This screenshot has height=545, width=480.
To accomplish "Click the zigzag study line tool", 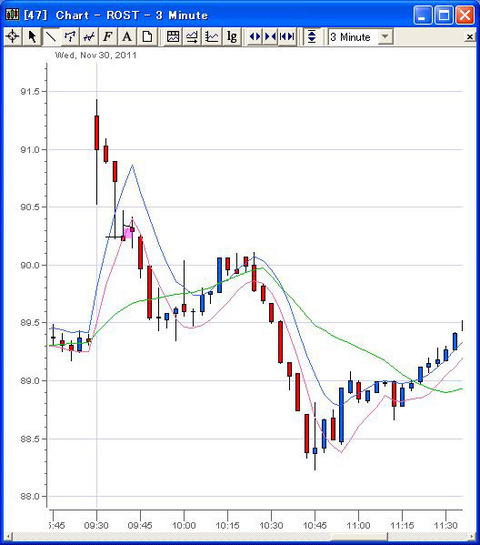I will (x=89, y=36).
